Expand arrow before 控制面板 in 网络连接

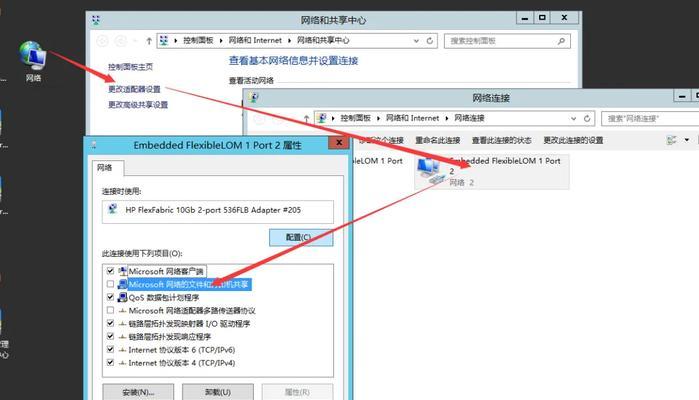[x=333, y=118]
